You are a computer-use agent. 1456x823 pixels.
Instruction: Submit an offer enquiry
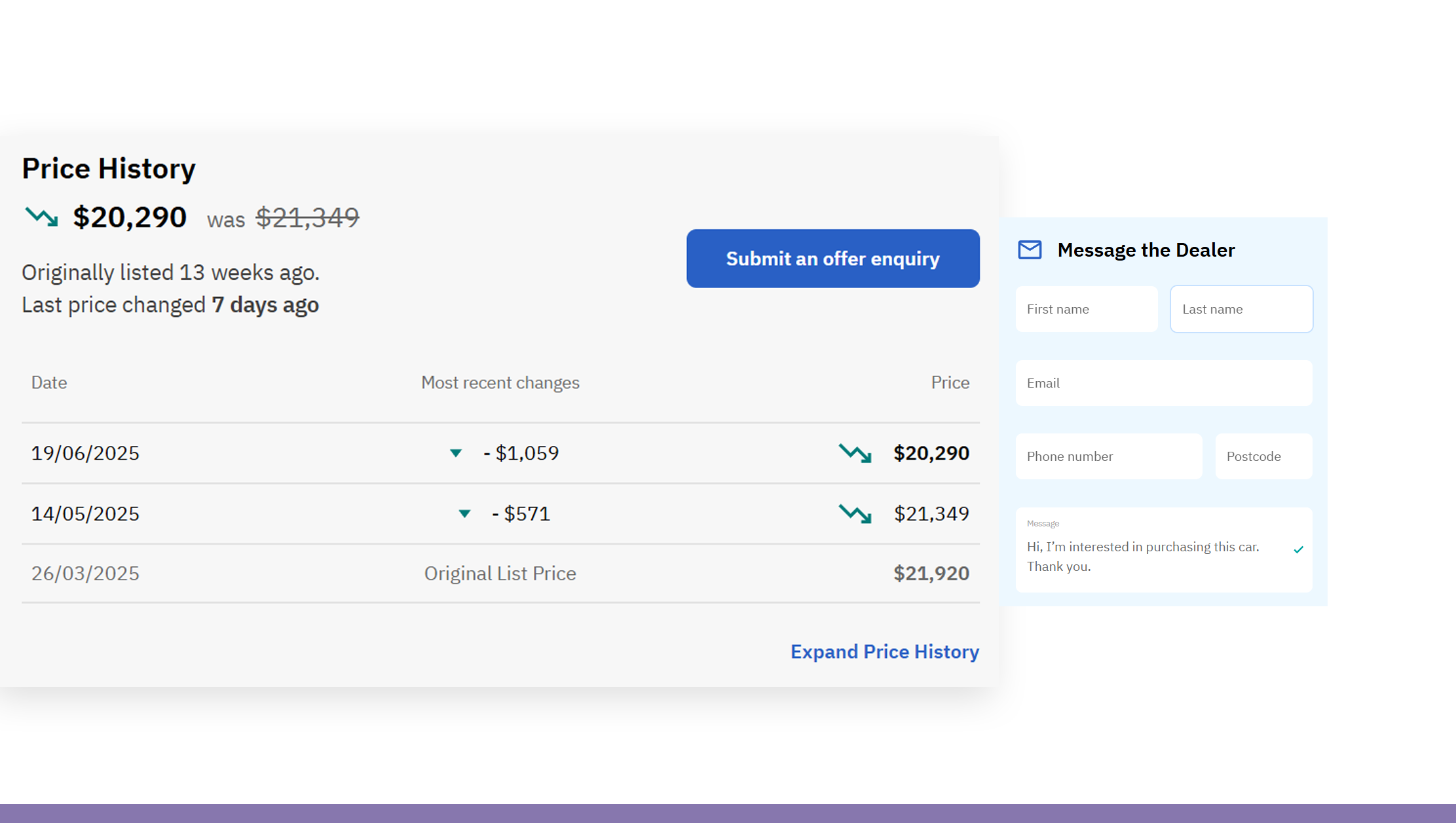point(832,259)
